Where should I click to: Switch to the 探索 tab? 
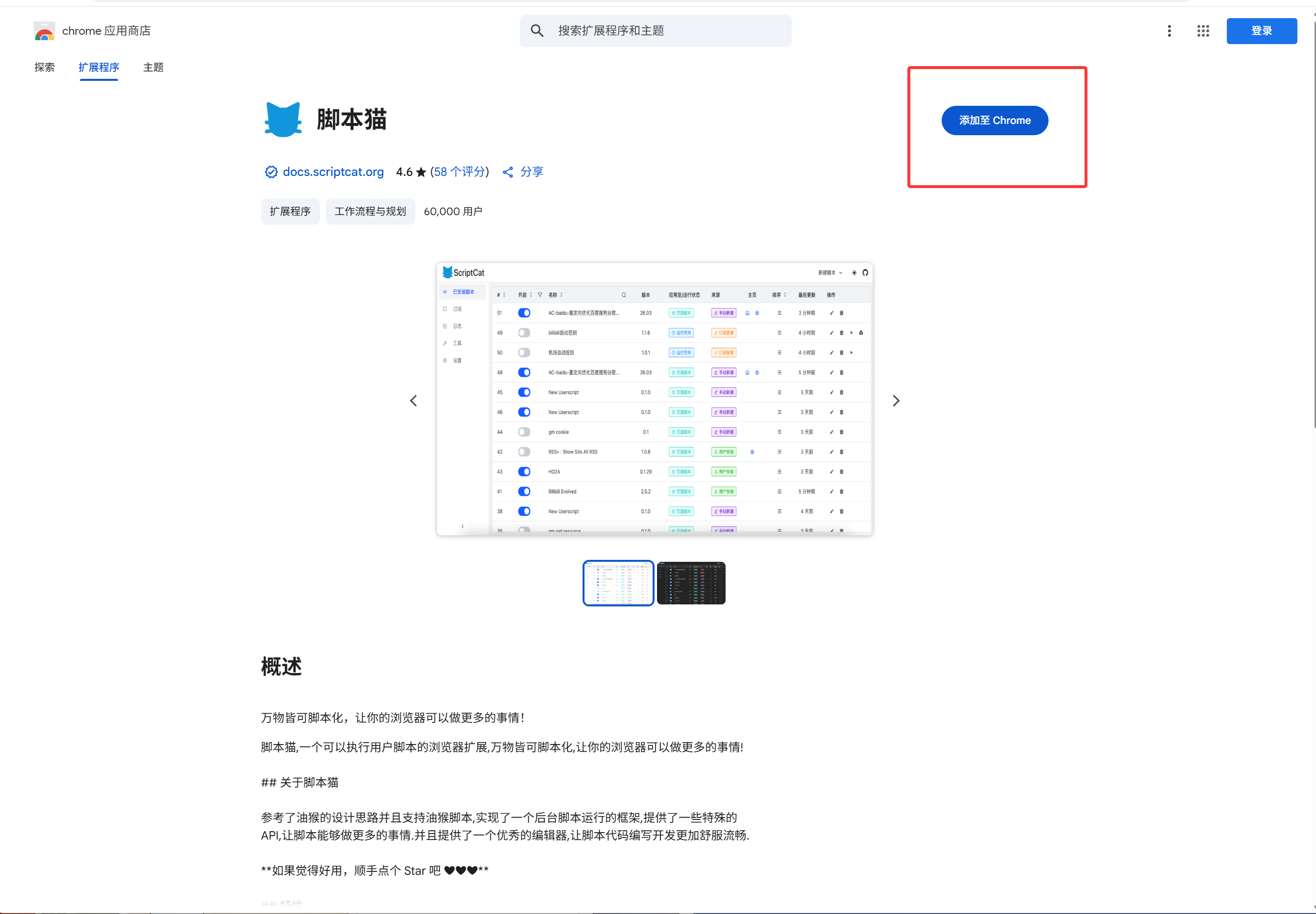click(x=45, y=68)
